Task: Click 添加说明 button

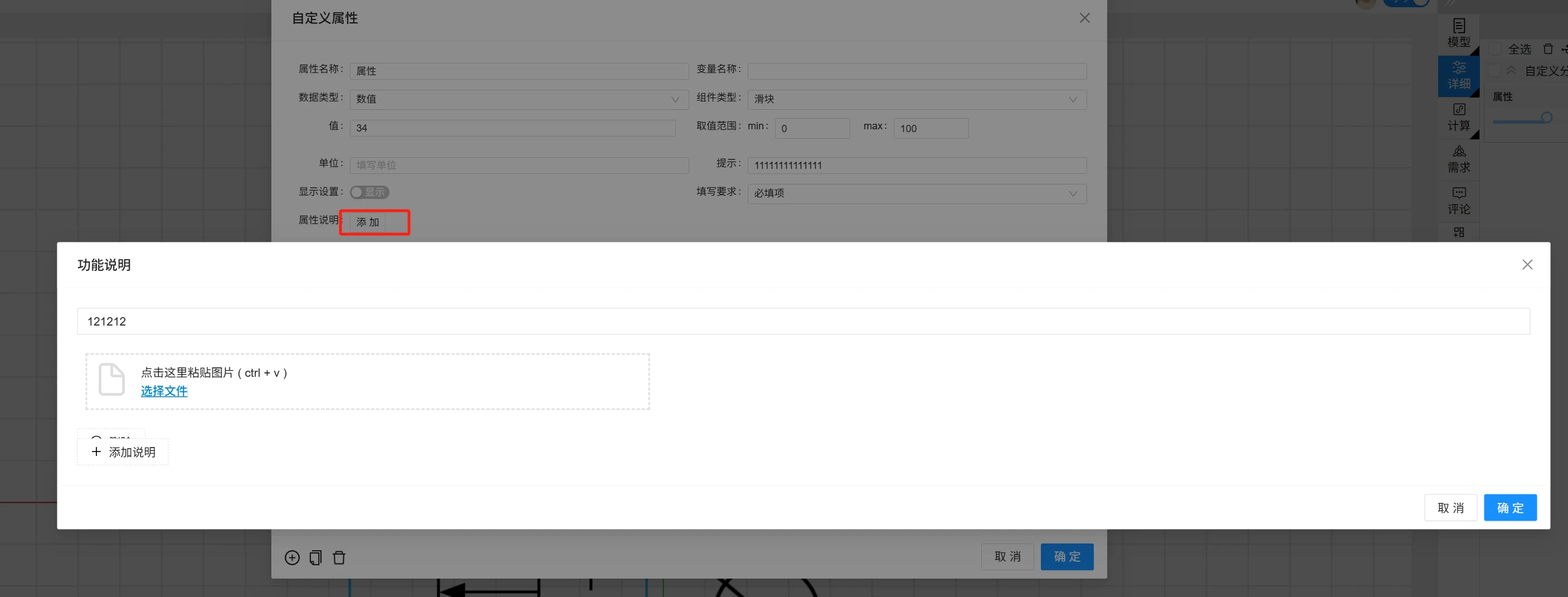Action: pyautogui.click(x=123, y=452)
